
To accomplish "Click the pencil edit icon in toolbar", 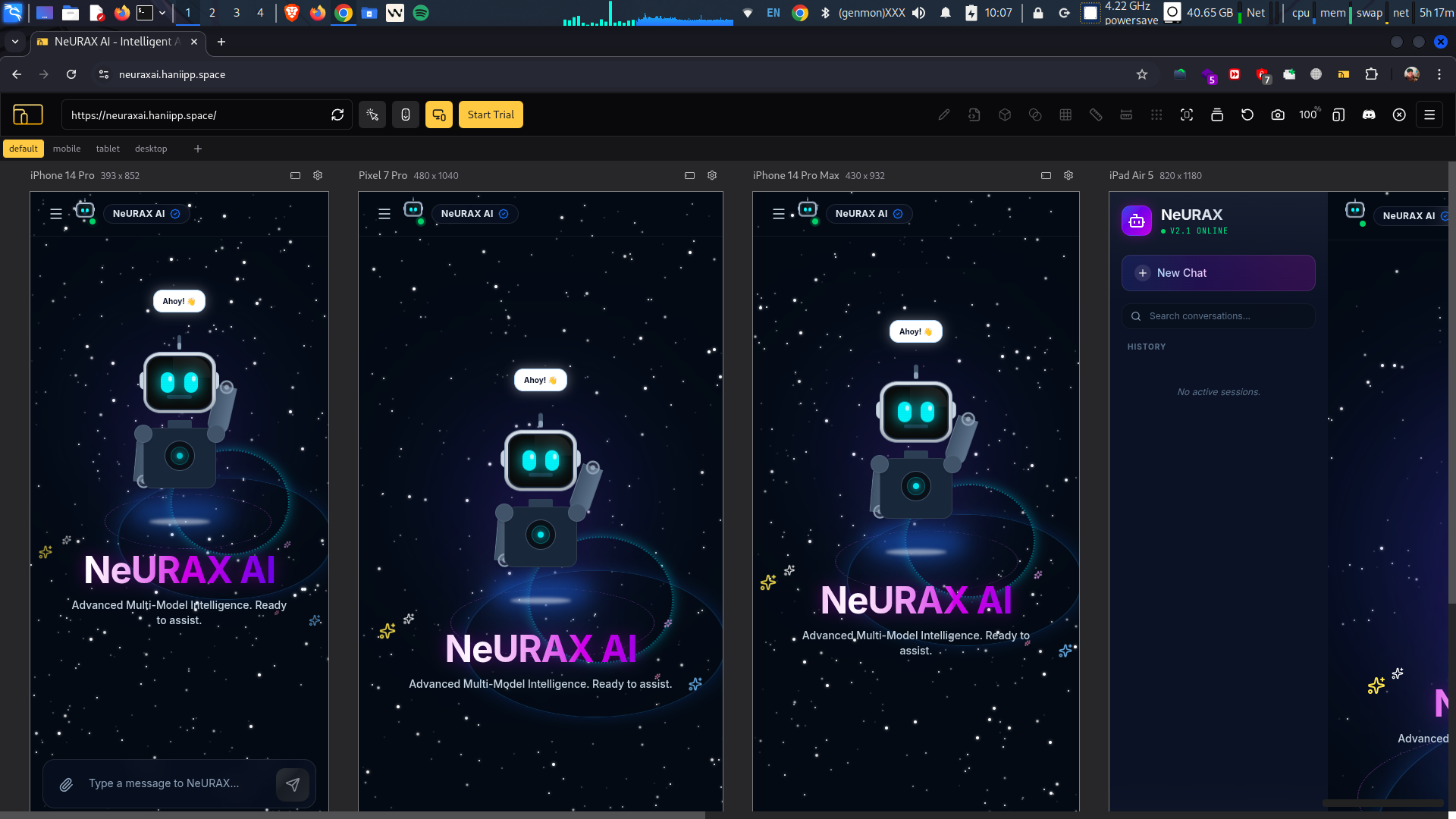I will coord(944,115).
